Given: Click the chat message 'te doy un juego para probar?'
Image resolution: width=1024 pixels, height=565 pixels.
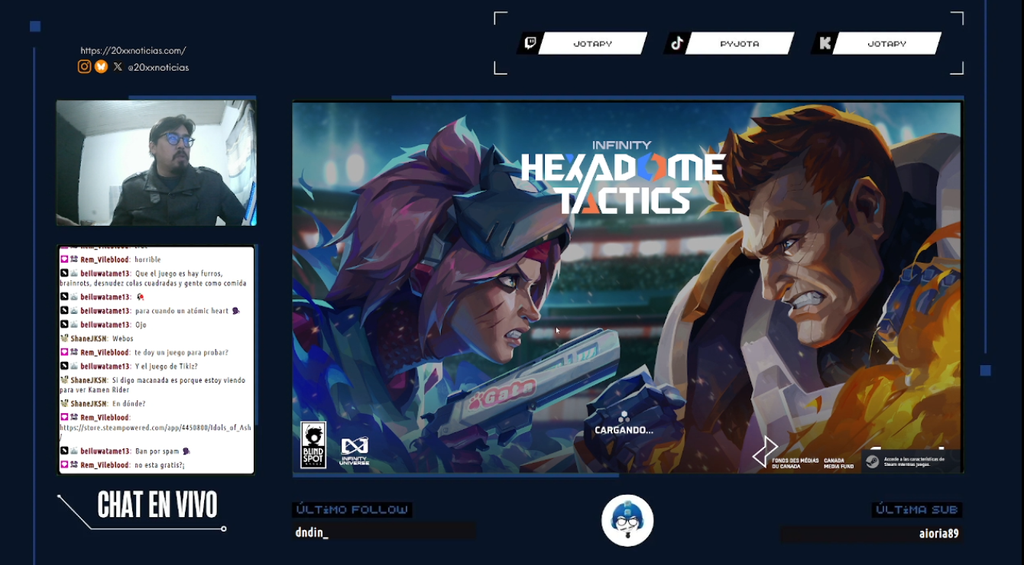Looking at the screenshot, I should tap(181, 352).
